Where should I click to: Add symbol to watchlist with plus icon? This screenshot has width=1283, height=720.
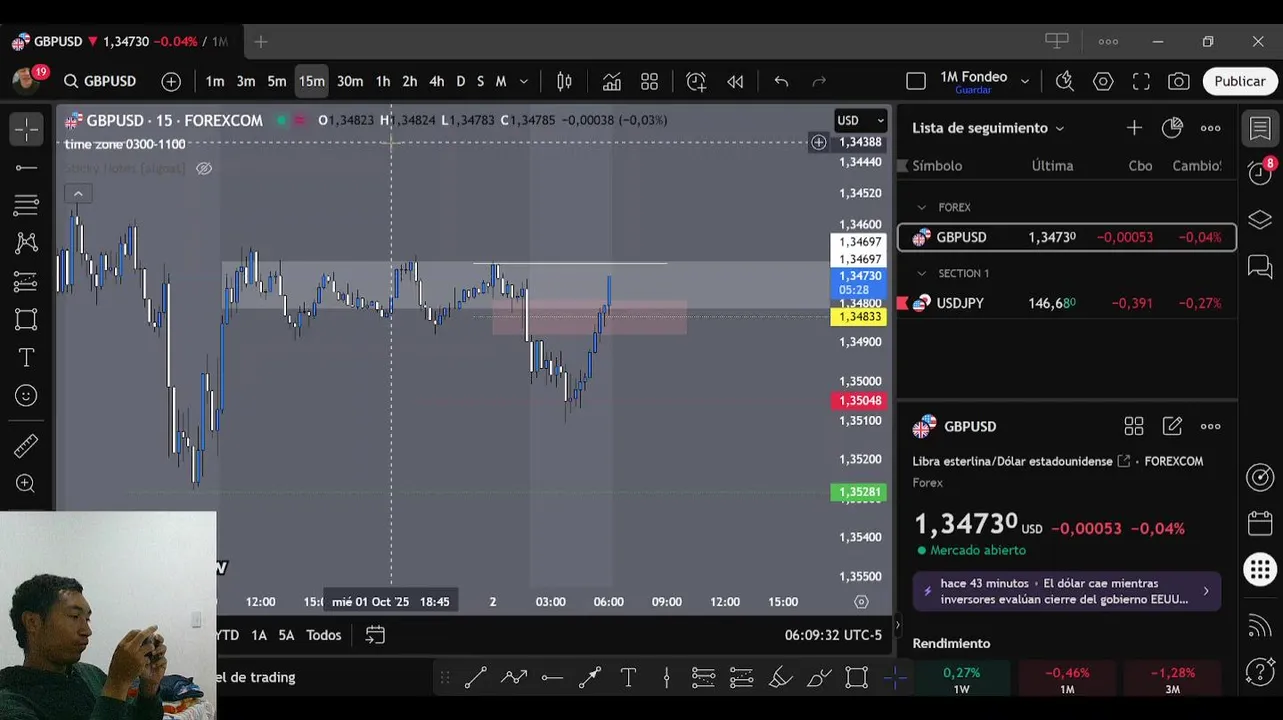coord(1134,128)
